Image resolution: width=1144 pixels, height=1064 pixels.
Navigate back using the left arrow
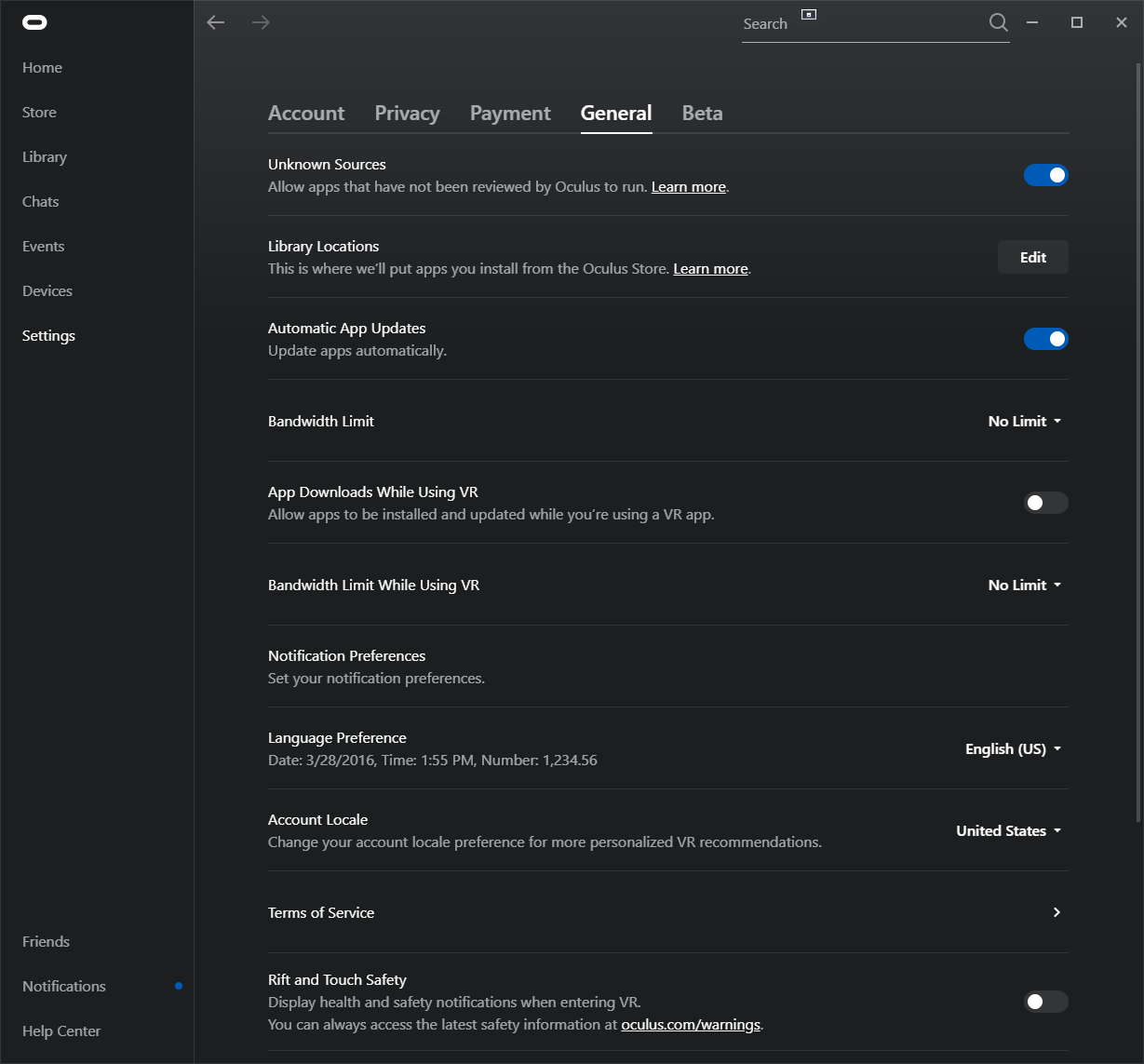click(x=215, y=22)
